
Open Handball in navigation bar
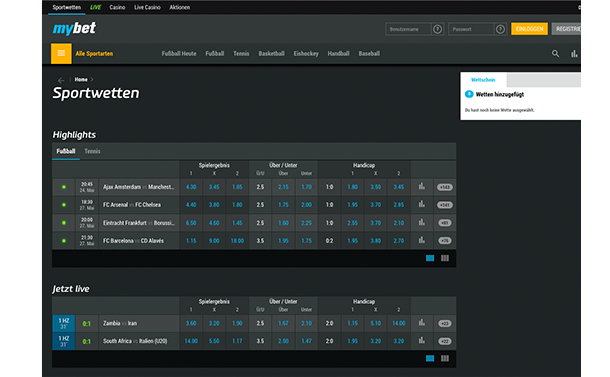(x=338, y=54)
